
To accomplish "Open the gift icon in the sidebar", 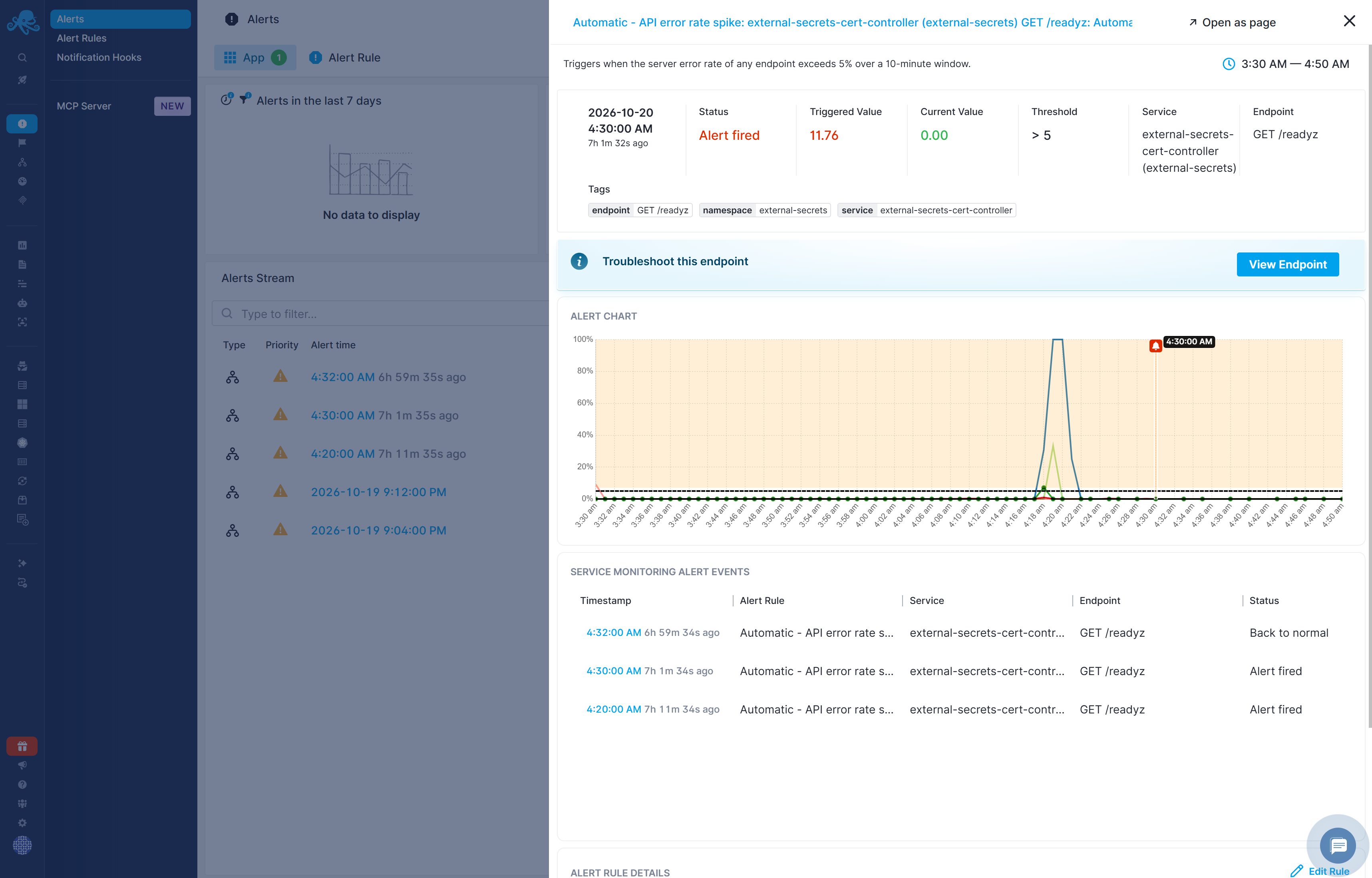I will 22,746.
